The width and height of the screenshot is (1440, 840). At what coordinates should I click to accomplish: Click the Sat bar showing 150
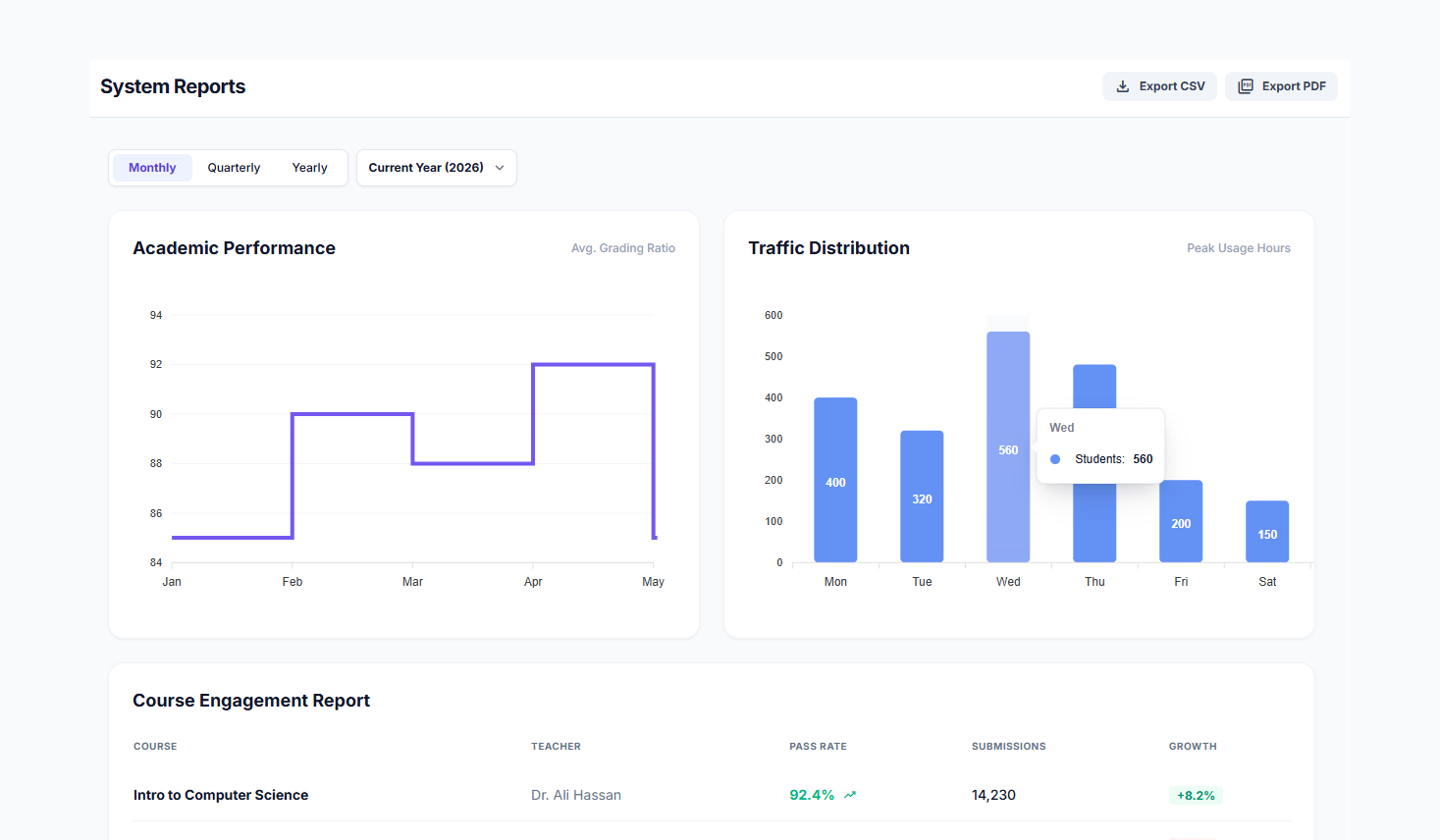pyautogui.click(x=1267, y=532)
